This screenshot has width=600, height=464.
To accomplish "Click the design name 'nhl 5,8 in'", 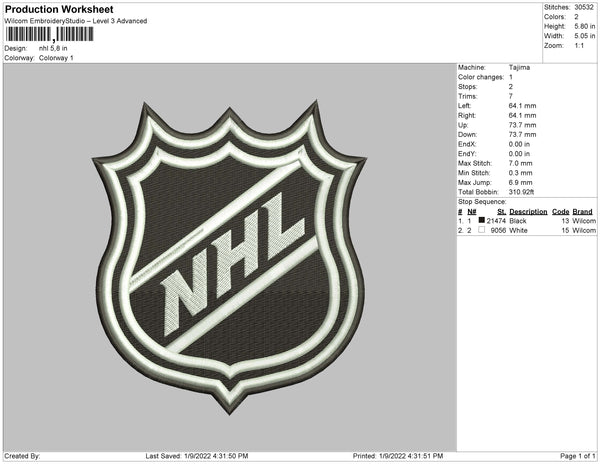I will [53, 49].
